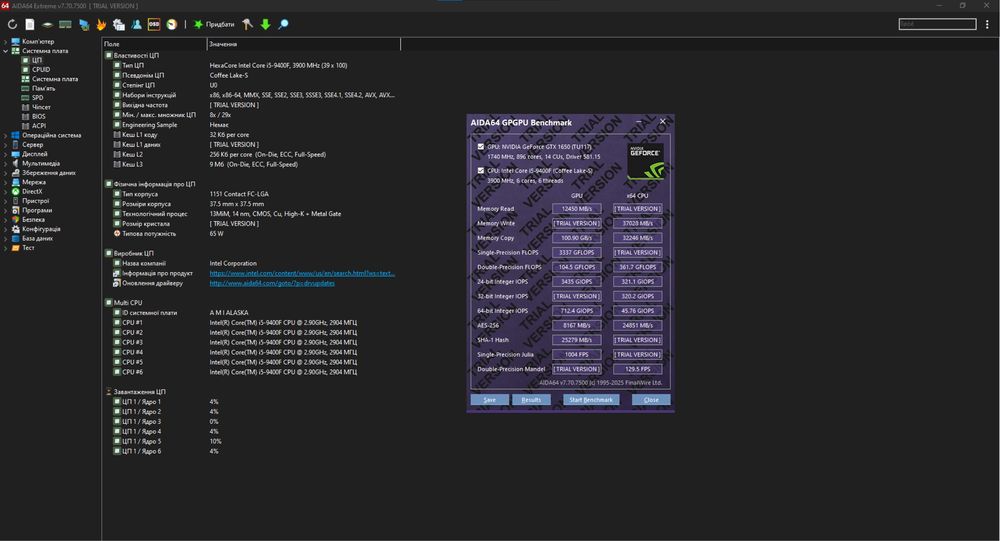Image resolution: width=1000 pixels, height=541 pixels.
Task: Click the gauge sensor panel toolbar icon
Action: [172, 24]
